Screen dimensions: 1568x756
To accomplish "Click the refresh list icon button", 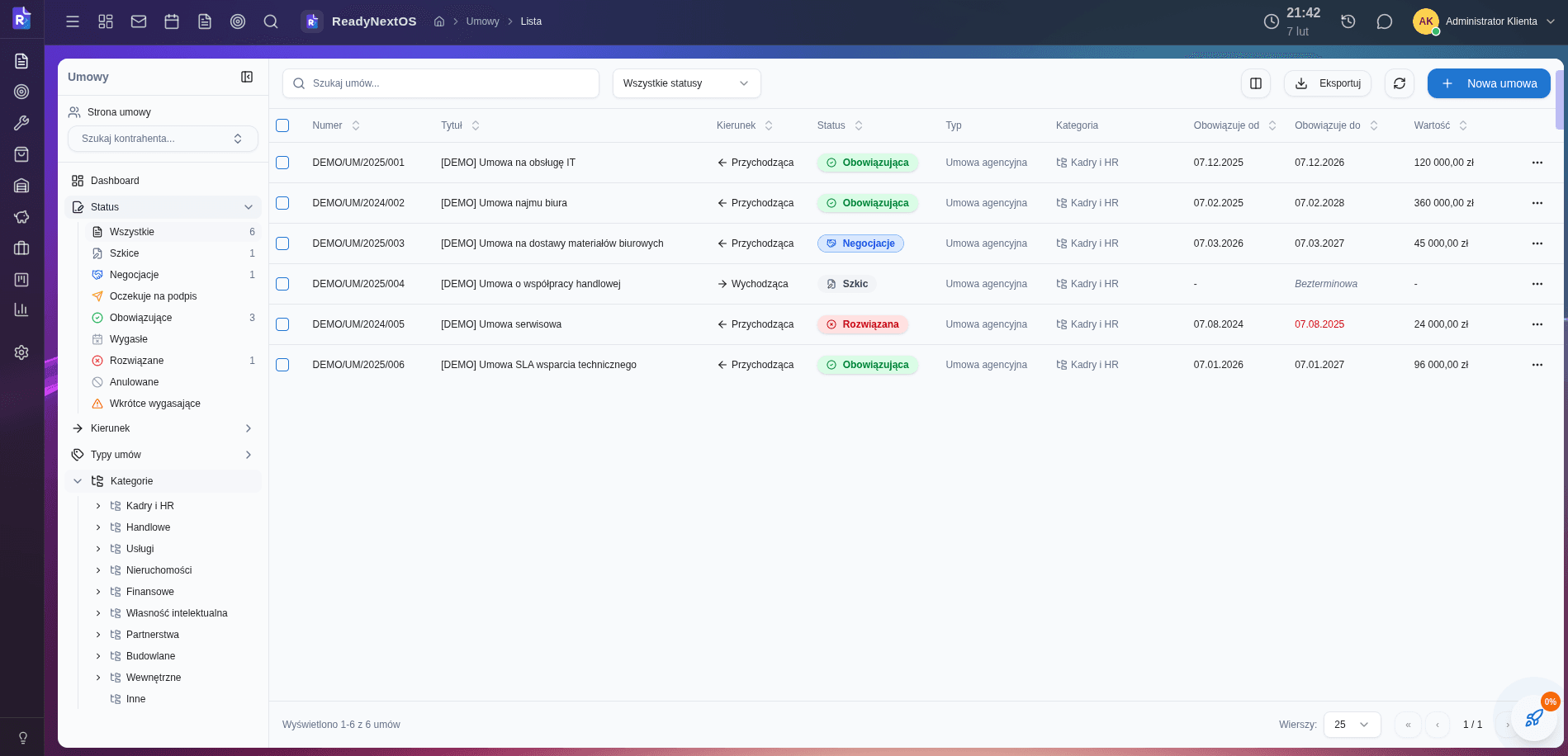I will click(1399, 83).
